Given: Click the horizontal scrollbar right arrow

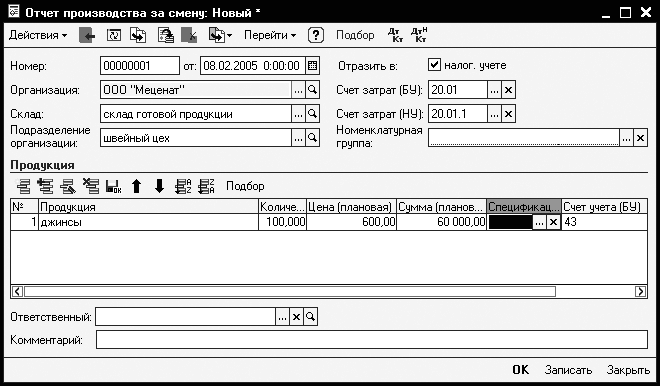Looking at the screenshot, I should (641, 291).
